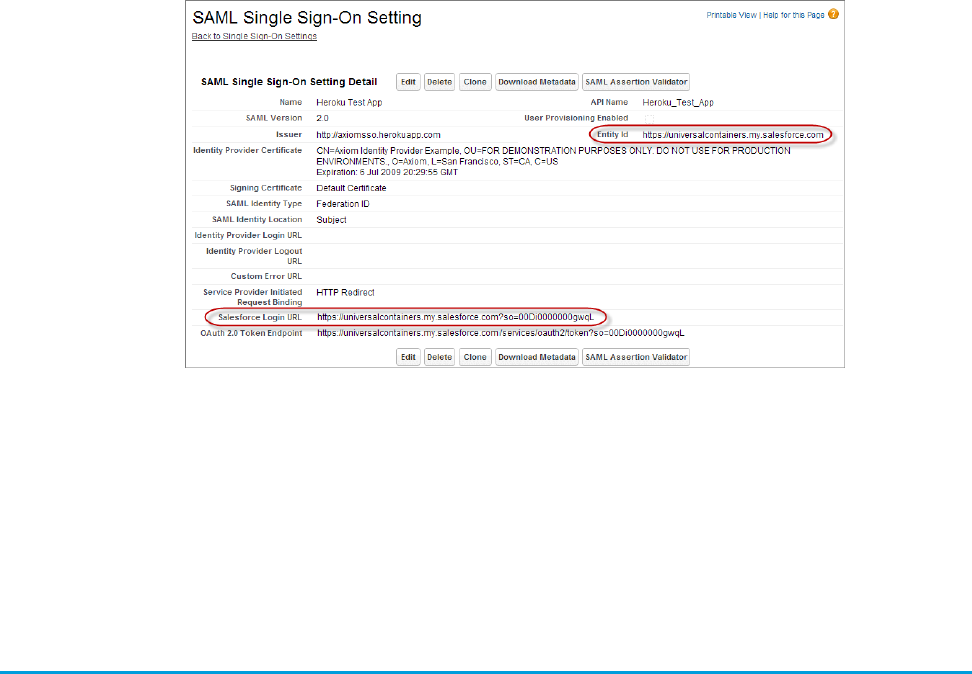Click the top Delete button
This screenshot has width=972, height=674.
pos(440,82)
